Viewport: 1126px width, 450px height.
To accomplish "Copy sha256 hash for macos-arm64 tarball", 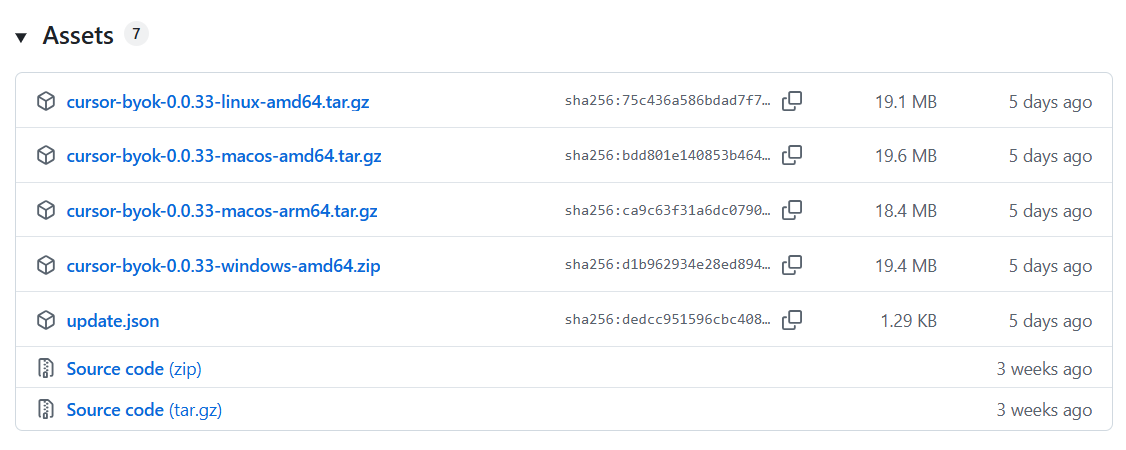I will point(792,210).
